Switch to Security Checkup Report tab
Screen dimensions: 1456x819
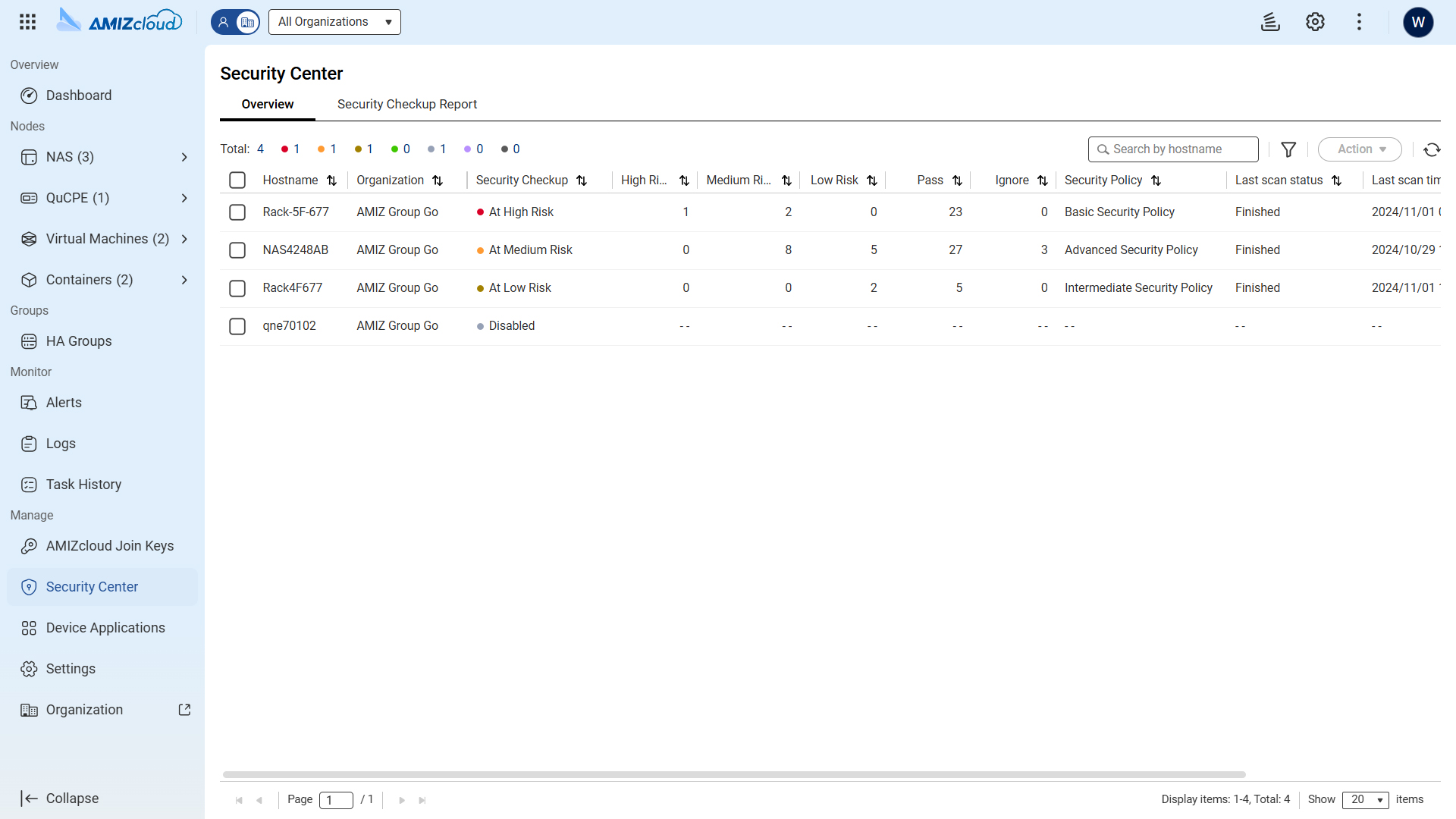coord(406,105)
